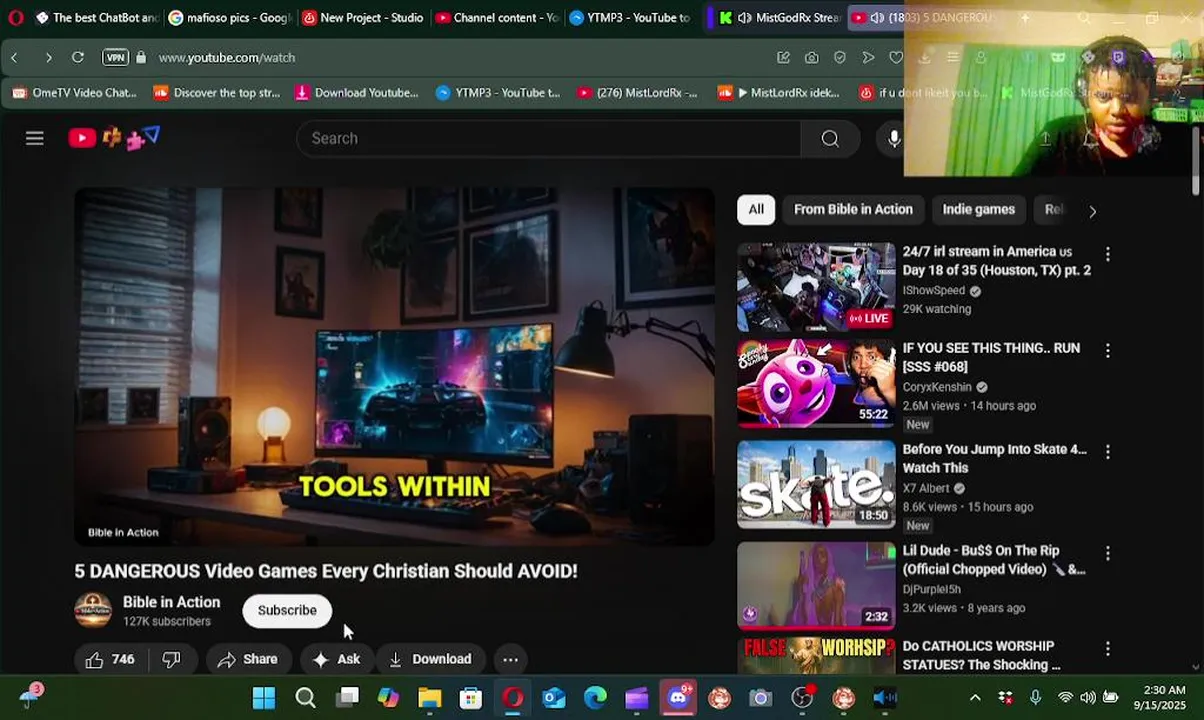1204x720 pixels.
Task: Switch to the YTMP3 browser tab
Action: 630,17
